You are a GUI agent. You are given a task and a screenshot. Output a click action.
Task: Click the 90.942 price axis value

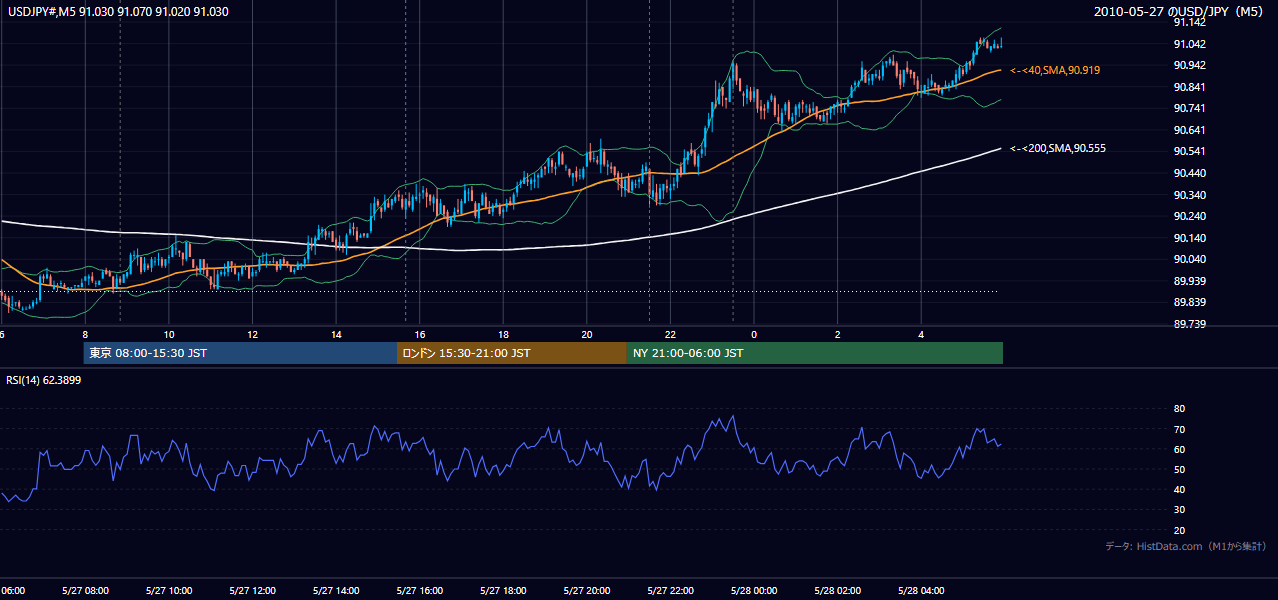coord(1189,65)
